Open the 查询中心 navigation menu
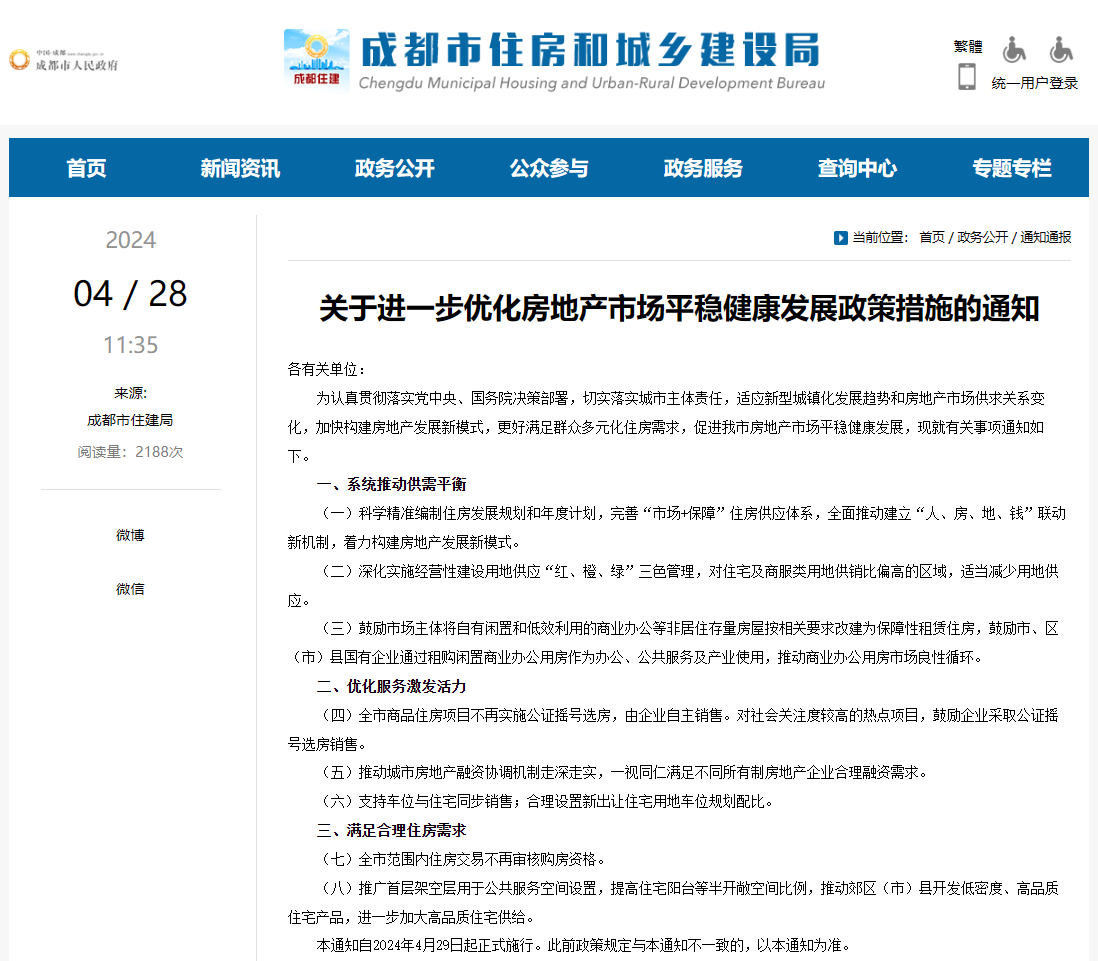 [x=856, y=168]
